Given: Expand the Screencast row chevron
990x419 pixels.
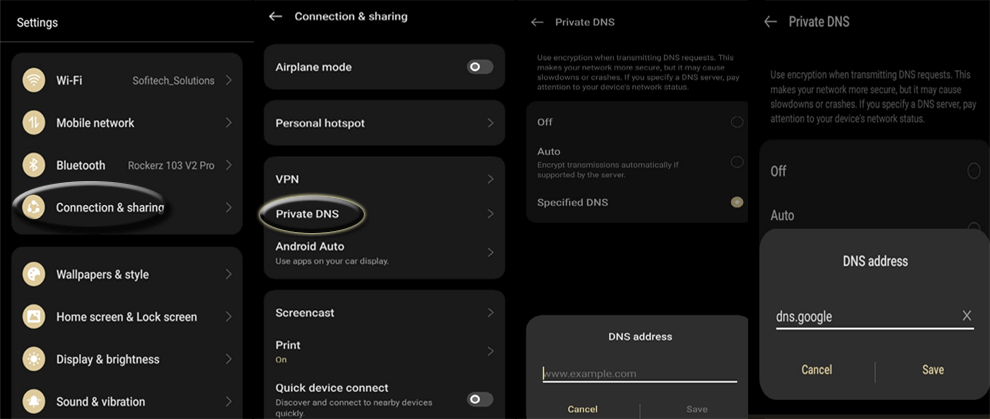Looking at the screenshot, I should point(490,313).
